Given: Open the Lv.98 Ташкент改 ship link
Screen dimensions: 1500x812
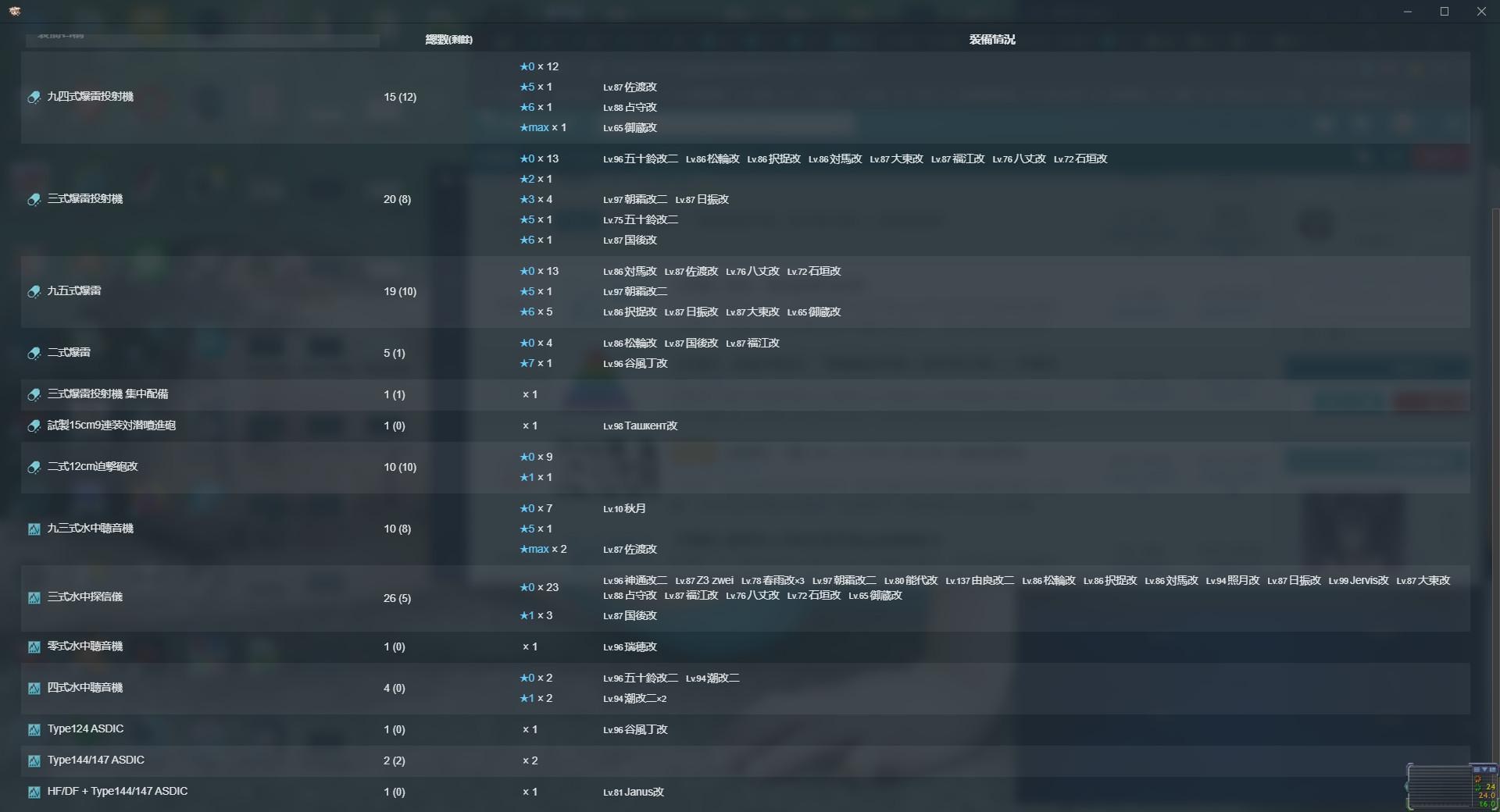Looking at the screenshot, I should [641, 426].
